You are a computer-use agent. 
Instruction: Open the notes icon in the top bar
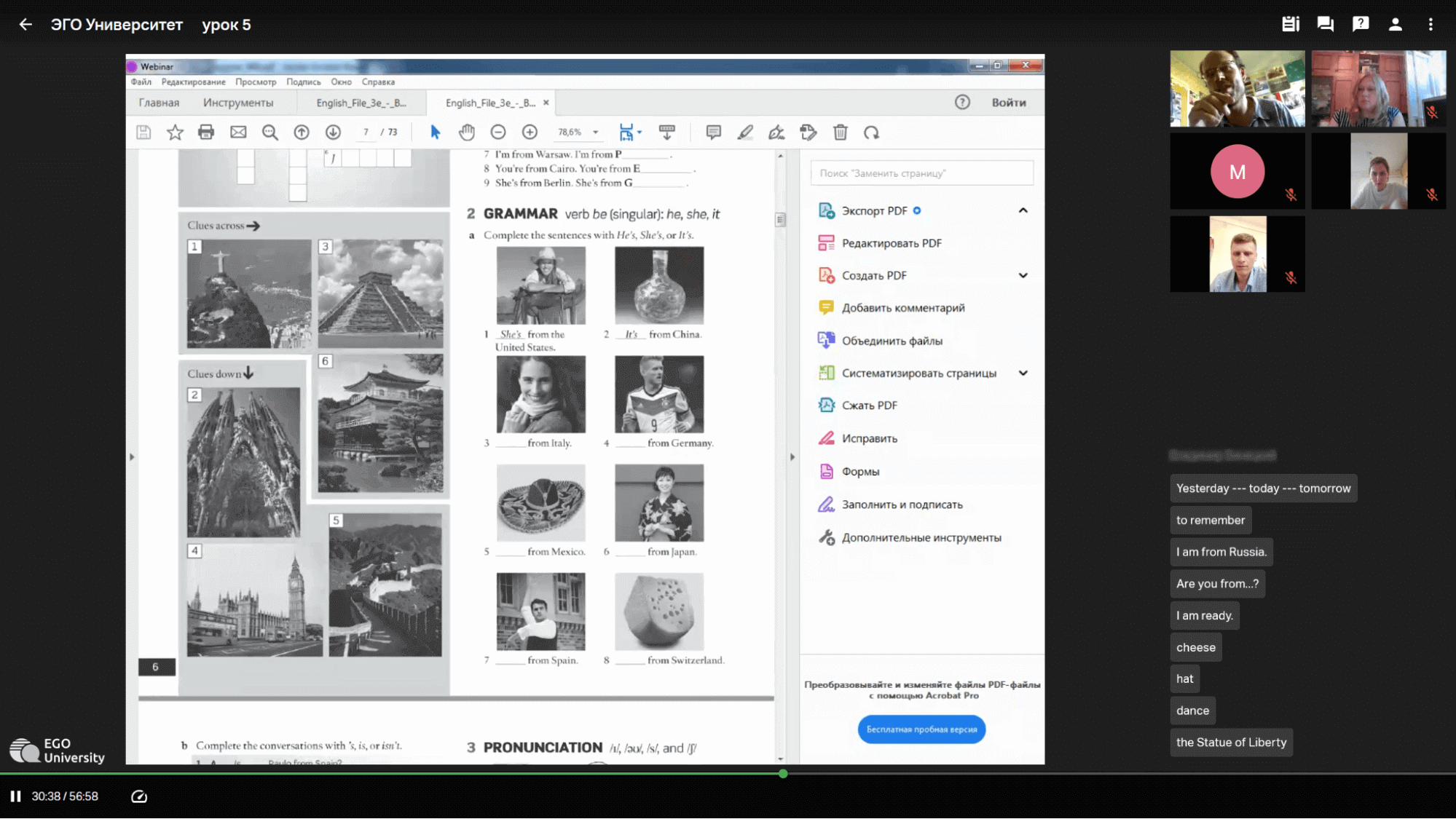(1290, 24)
